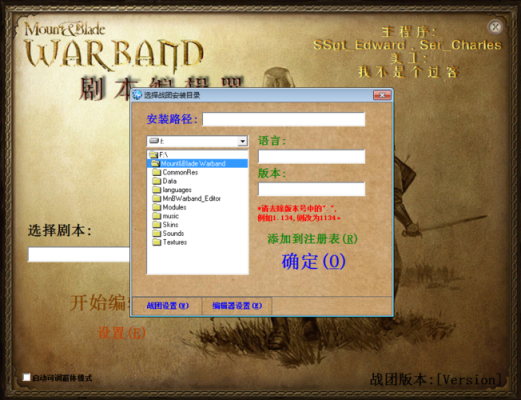This screenshot has height=400, width=521.
Task: Open the drive selection dropdown arrow
Action: tap(243, 141)
